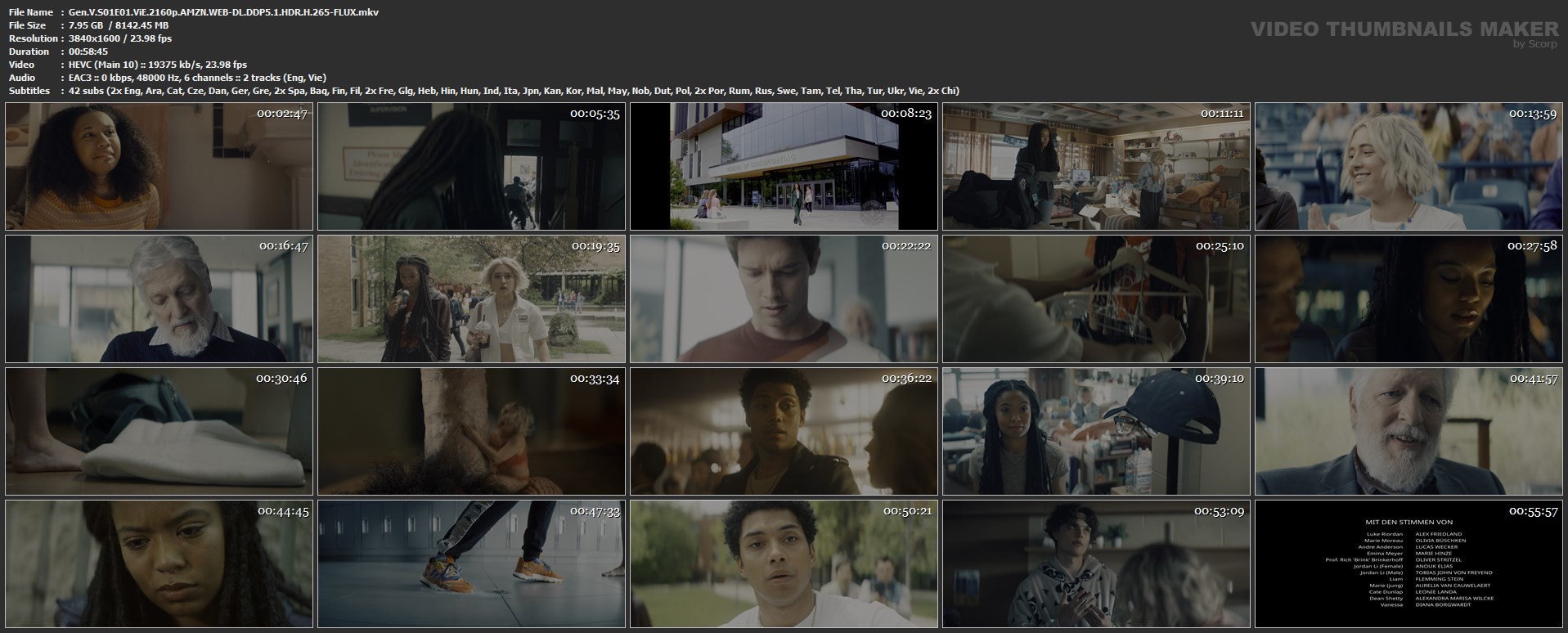Click the 00:50:21 thumbnail

point(784,563)
